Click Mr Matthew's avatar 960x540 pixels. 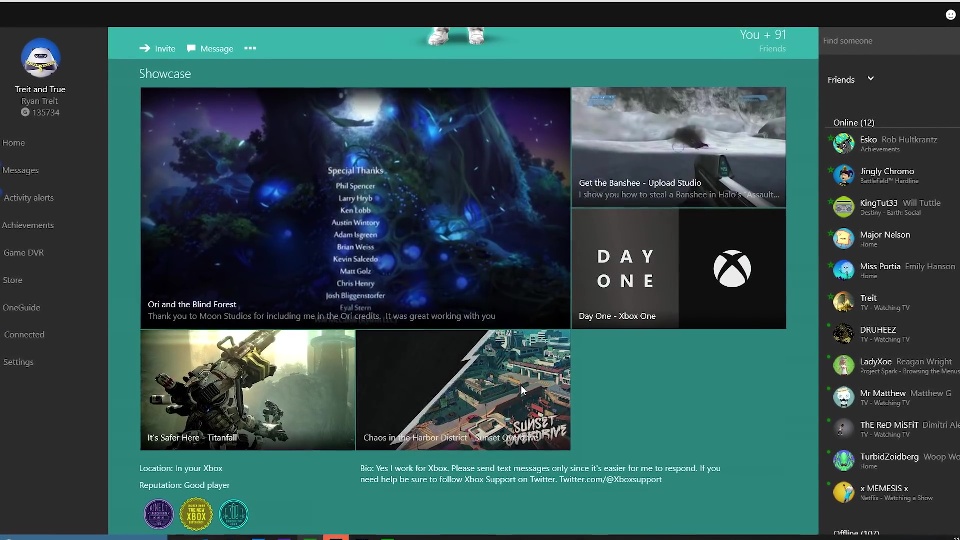[x=843, y=397]
